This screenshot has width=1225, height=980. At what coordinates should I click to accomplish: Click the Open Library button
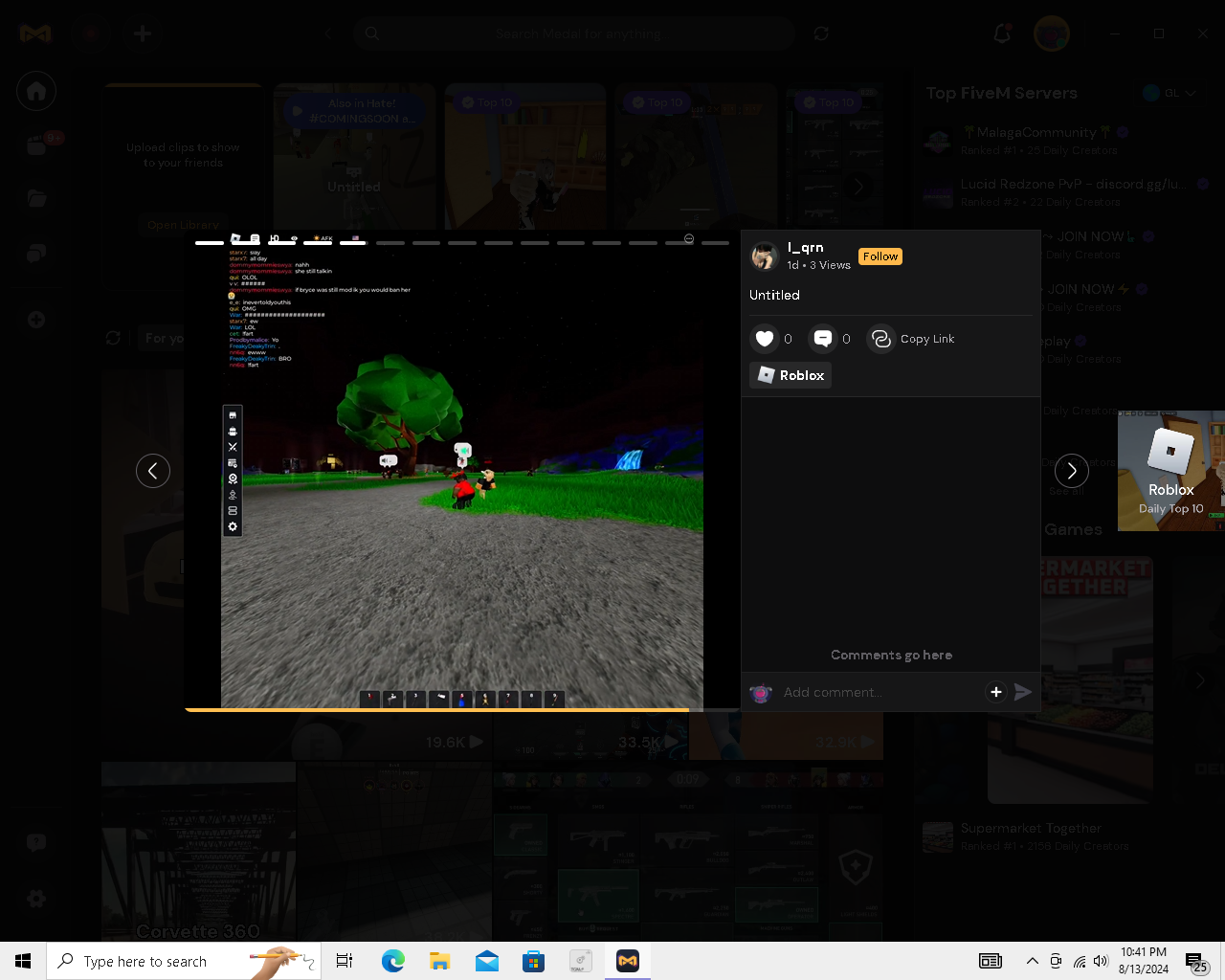coord(183,225)
